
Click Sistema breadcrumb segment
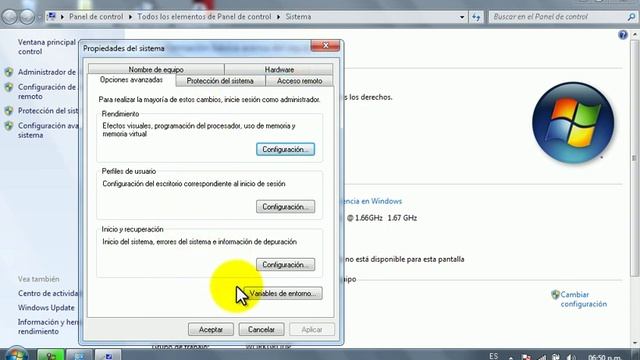pos(298,17)
